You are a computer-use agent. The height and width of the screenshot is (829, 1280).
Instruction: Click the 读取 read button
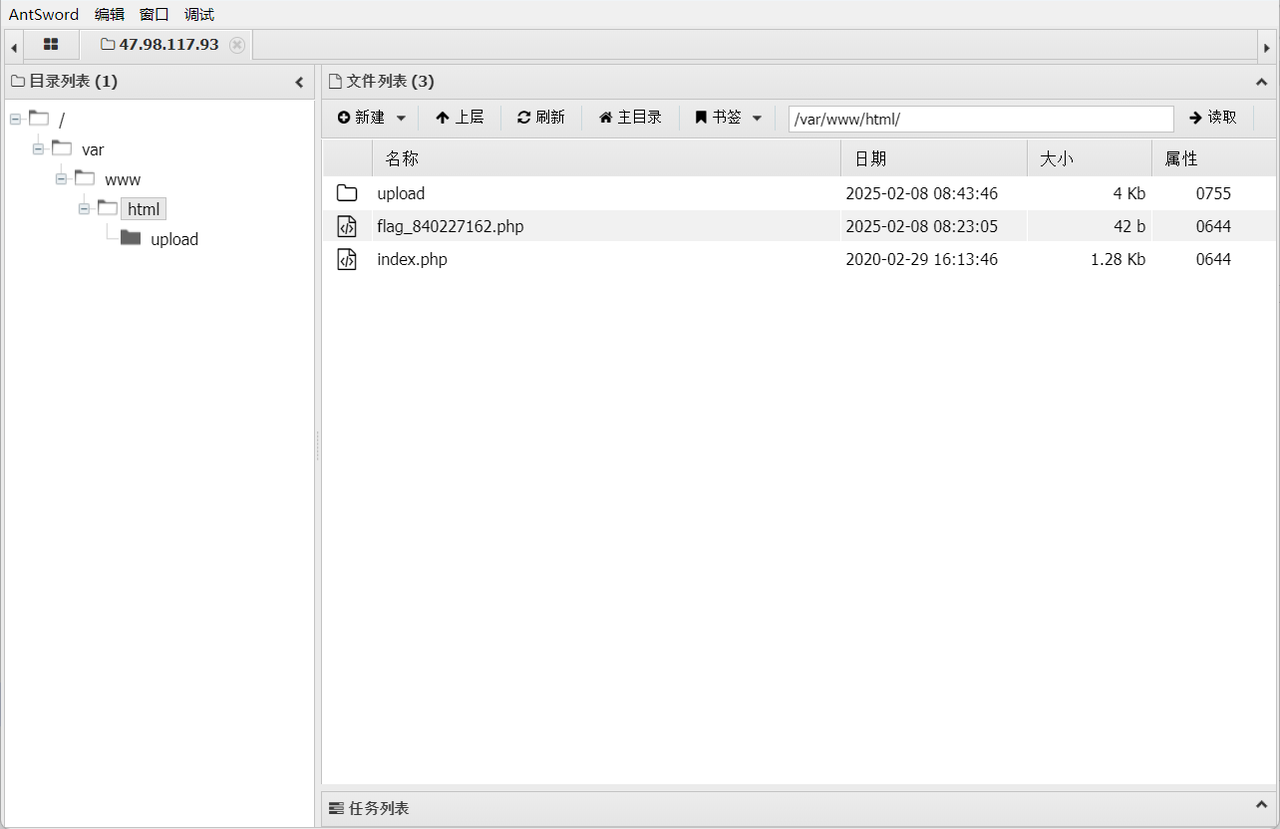click(x=1213, y=118)
